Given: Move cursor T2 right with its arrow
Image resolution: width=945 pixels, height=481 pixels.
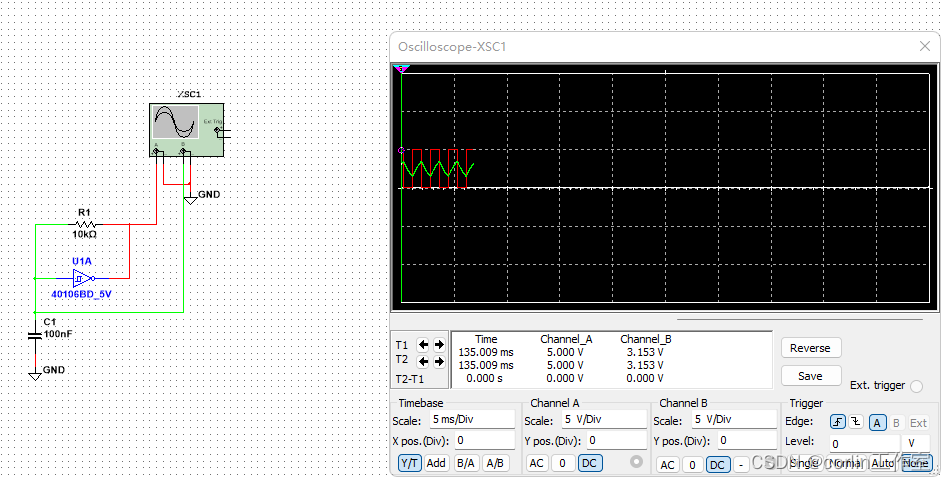Looking at the screenshot, I should (439, 361).
